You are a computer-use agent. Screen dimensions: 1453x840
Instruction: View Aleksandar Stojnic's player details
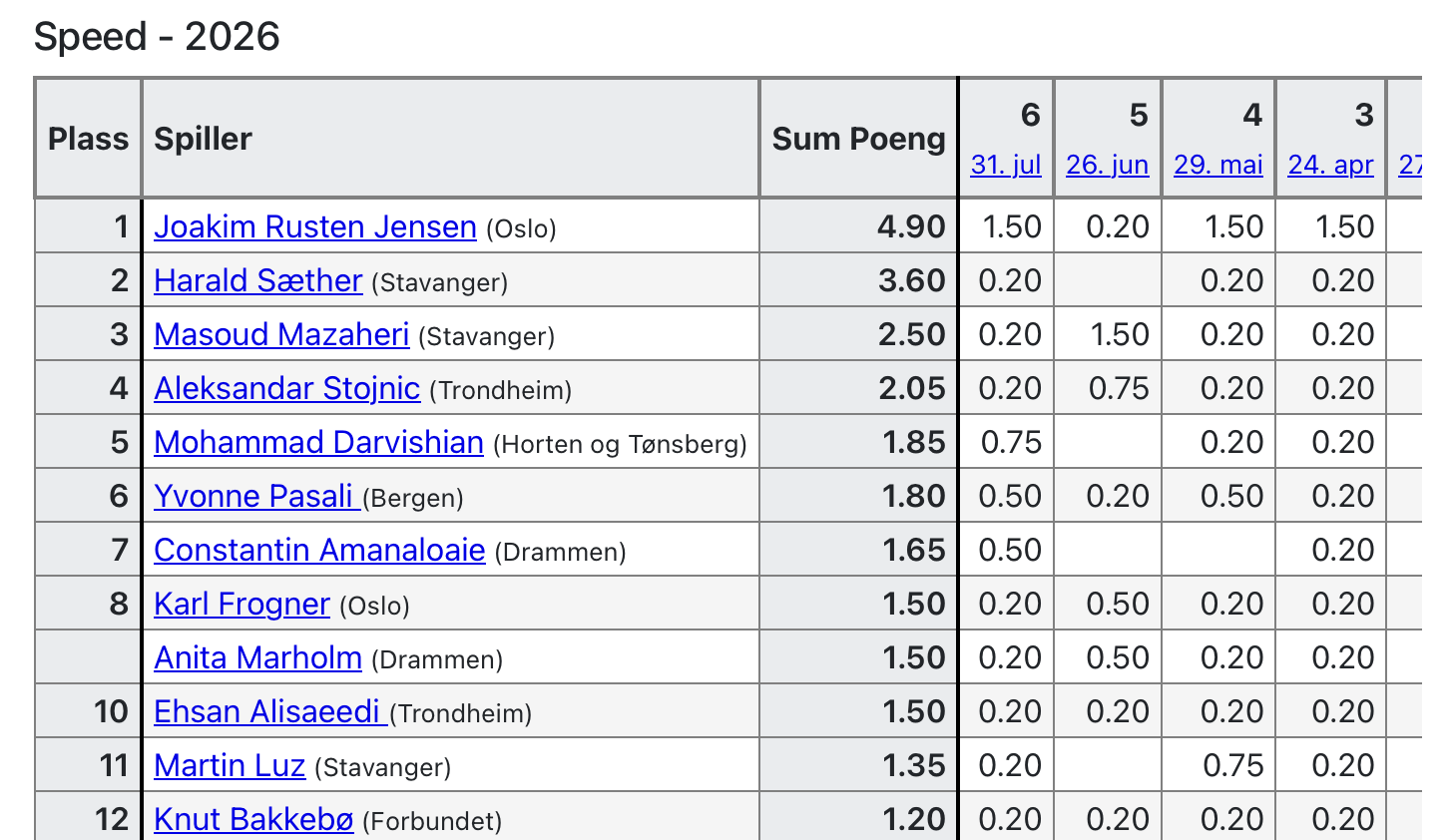point(287,389)
